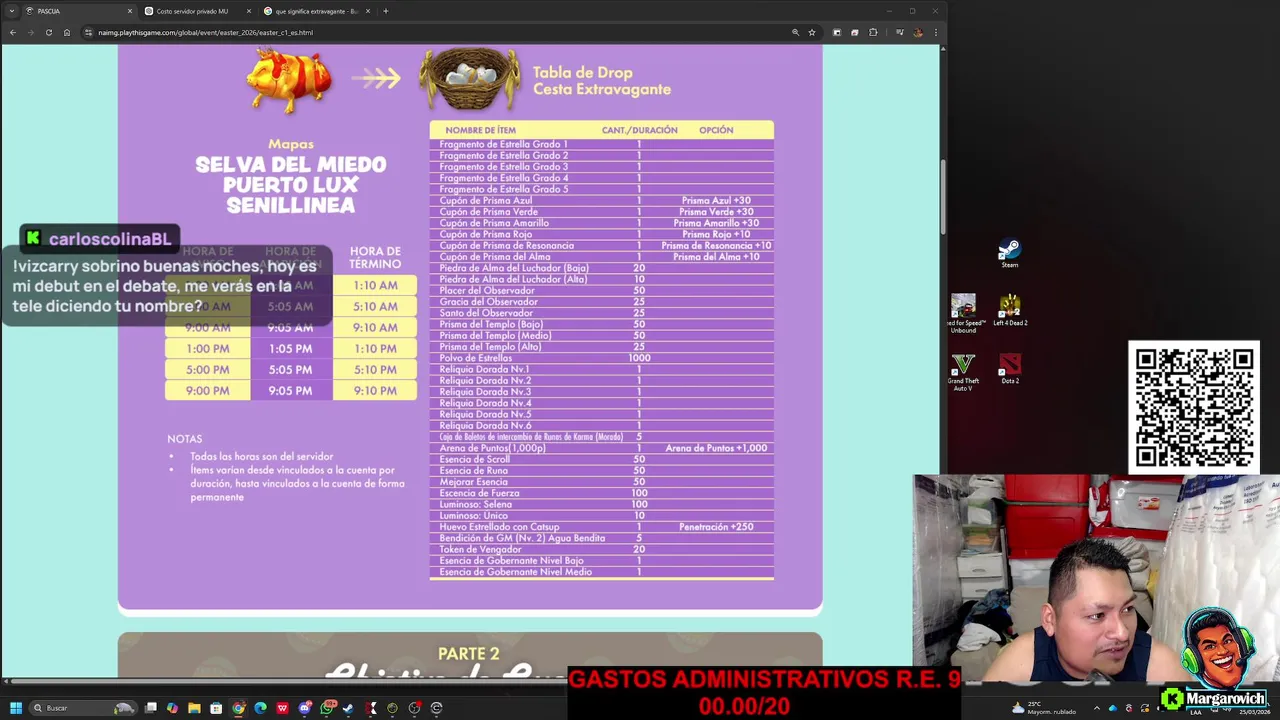Select the Luminoso: Selena row
Image resolution: width=1280 pixels, height=720 pixels.
(602, 504)
